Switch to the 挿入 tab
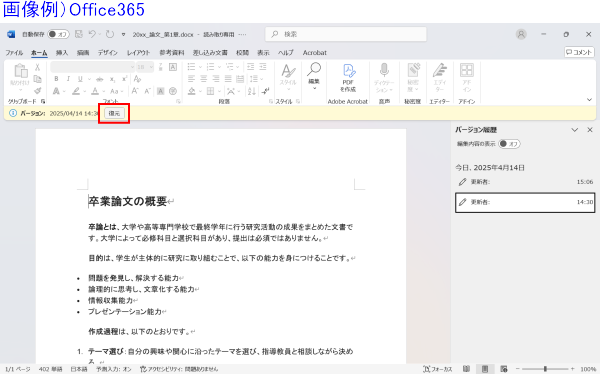The width and height of the screenshot is (600, 374). point(62,53)
